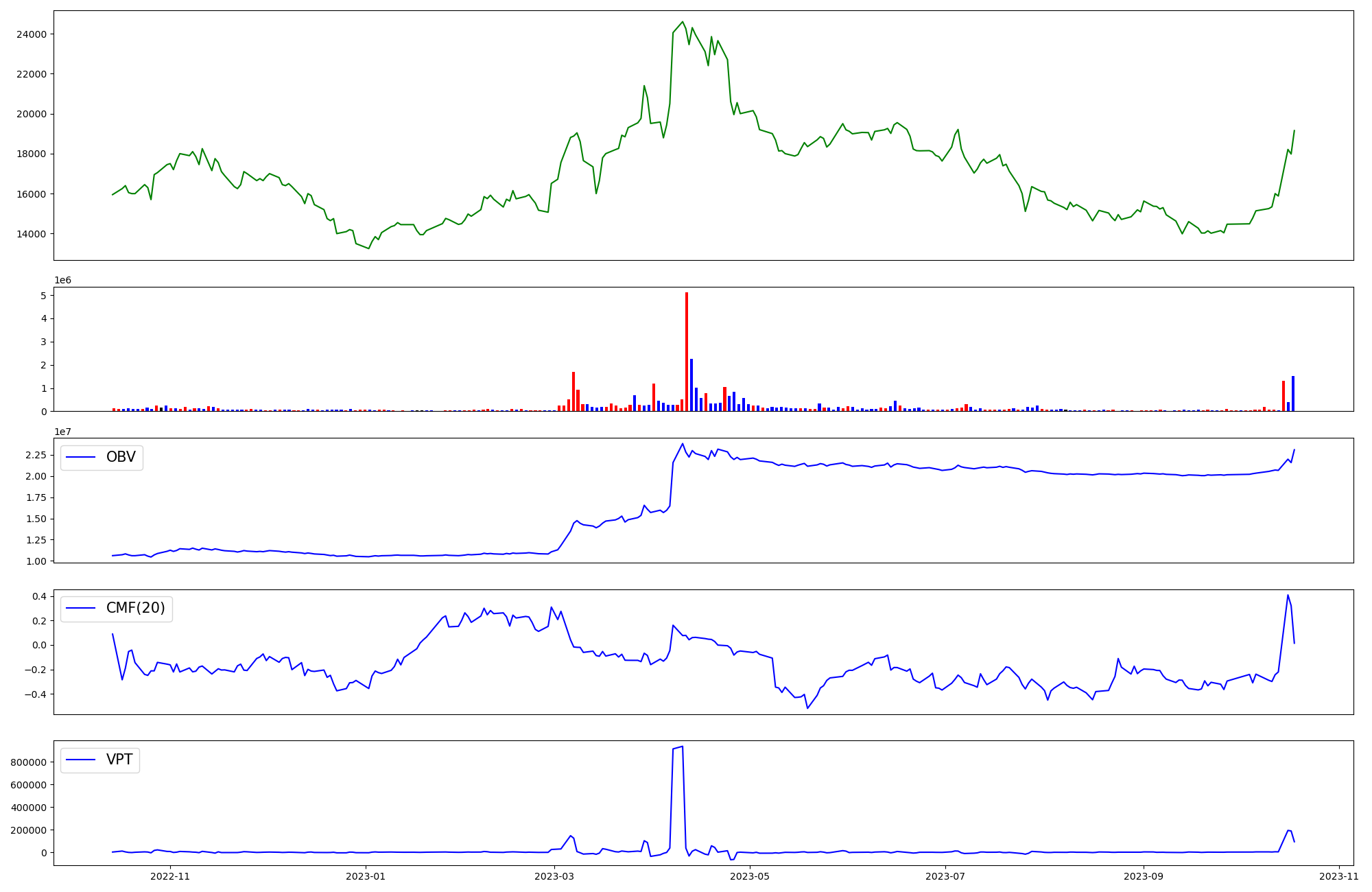Viewport: 1372px width, 892px height.
Task: Click the 14000 price axis label
Action: point(32,234)
